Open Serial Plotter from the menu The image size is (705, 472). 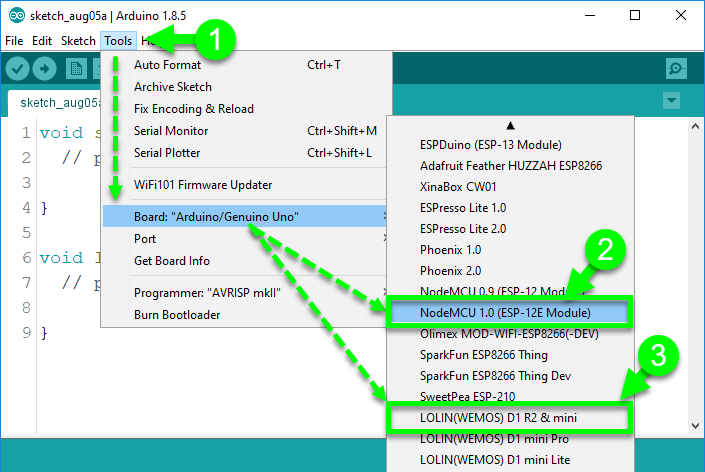(245, 153)
